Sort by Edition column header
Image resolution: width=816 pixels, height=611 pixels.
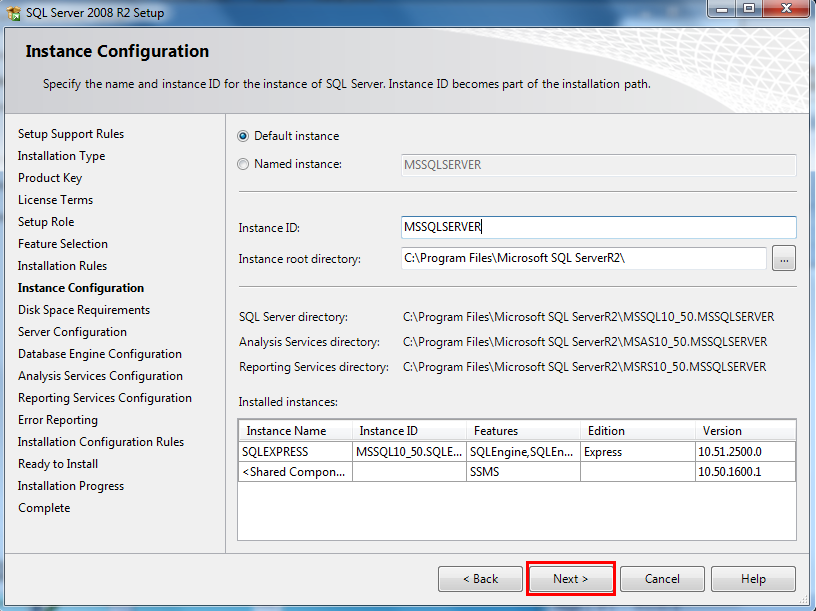pos(638,431)
